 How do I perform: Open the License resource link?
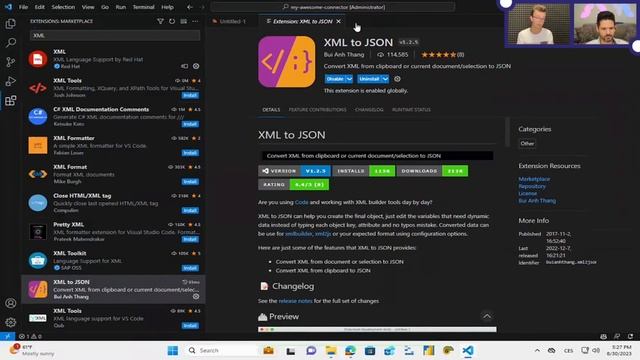pos(527,193)
